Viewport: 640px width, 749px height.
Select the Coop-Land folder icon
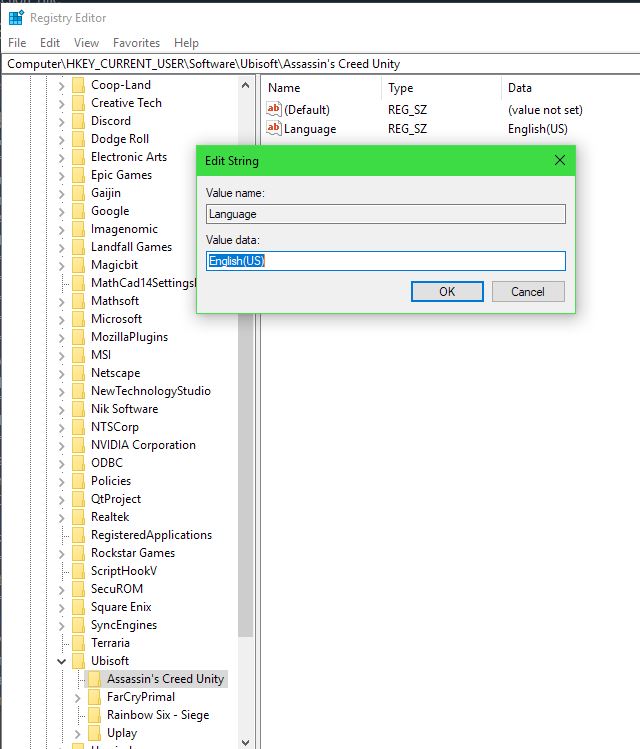tap(78, 85)
